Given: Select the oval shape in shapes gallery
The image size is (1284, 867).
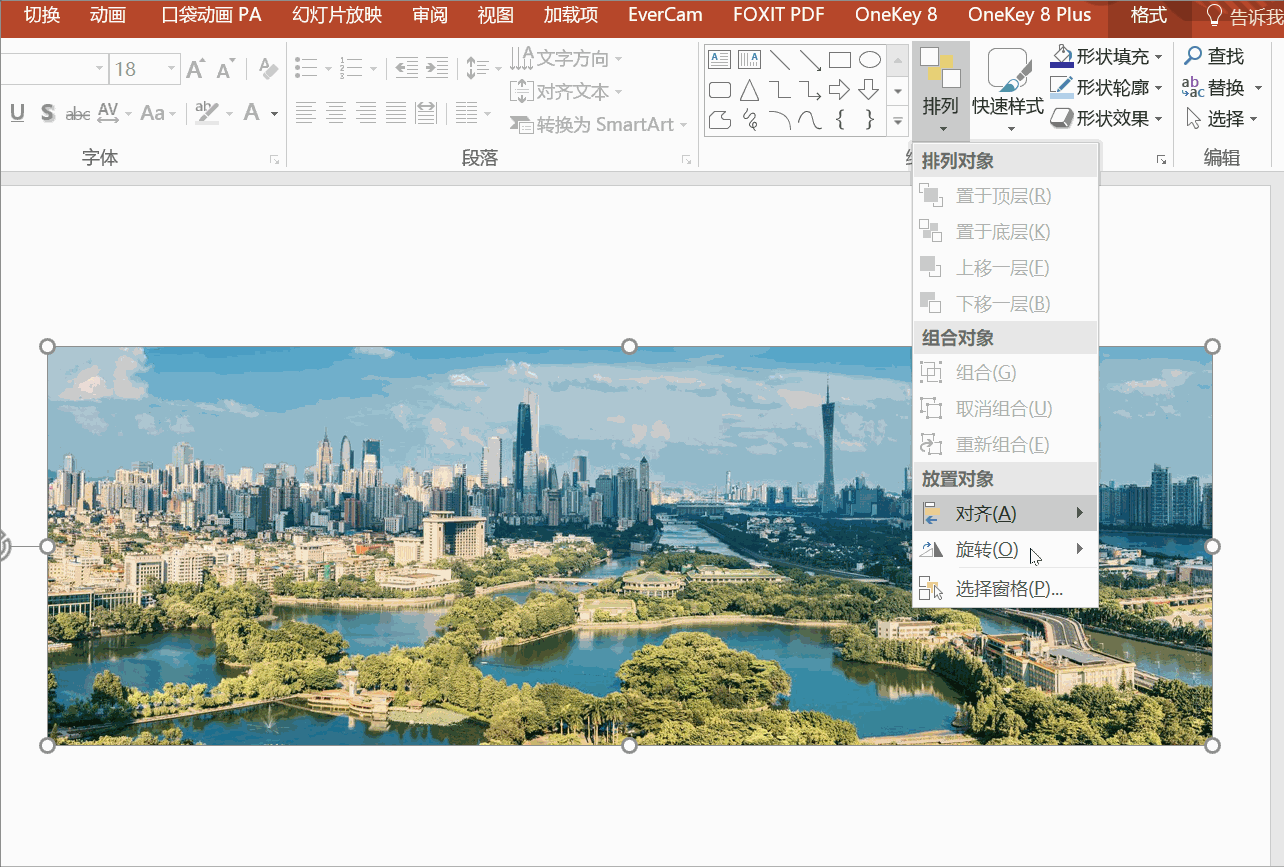Looking at the screenshot, I should 869,59.
